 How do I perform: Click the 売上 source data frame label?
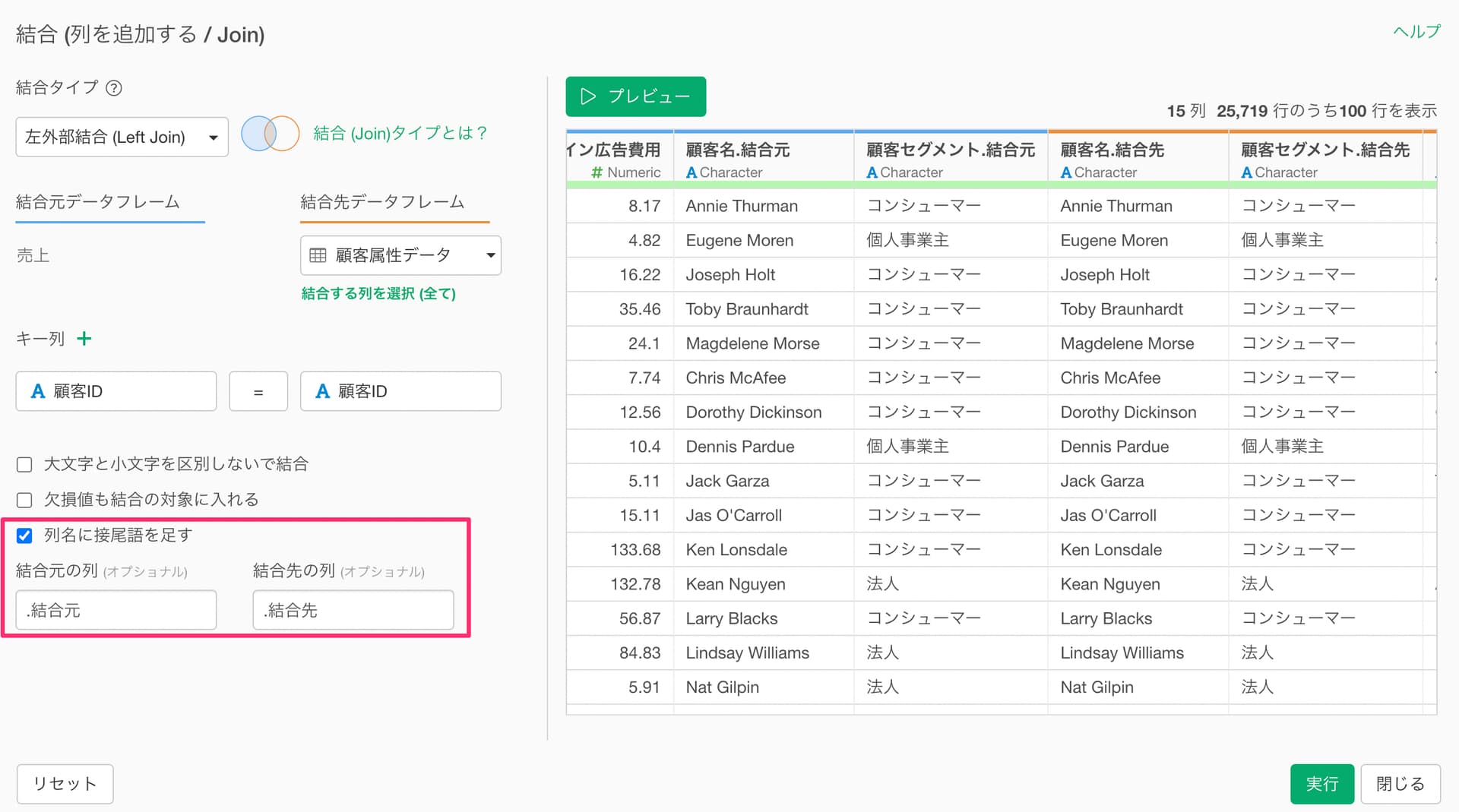[x=33, y=256]
